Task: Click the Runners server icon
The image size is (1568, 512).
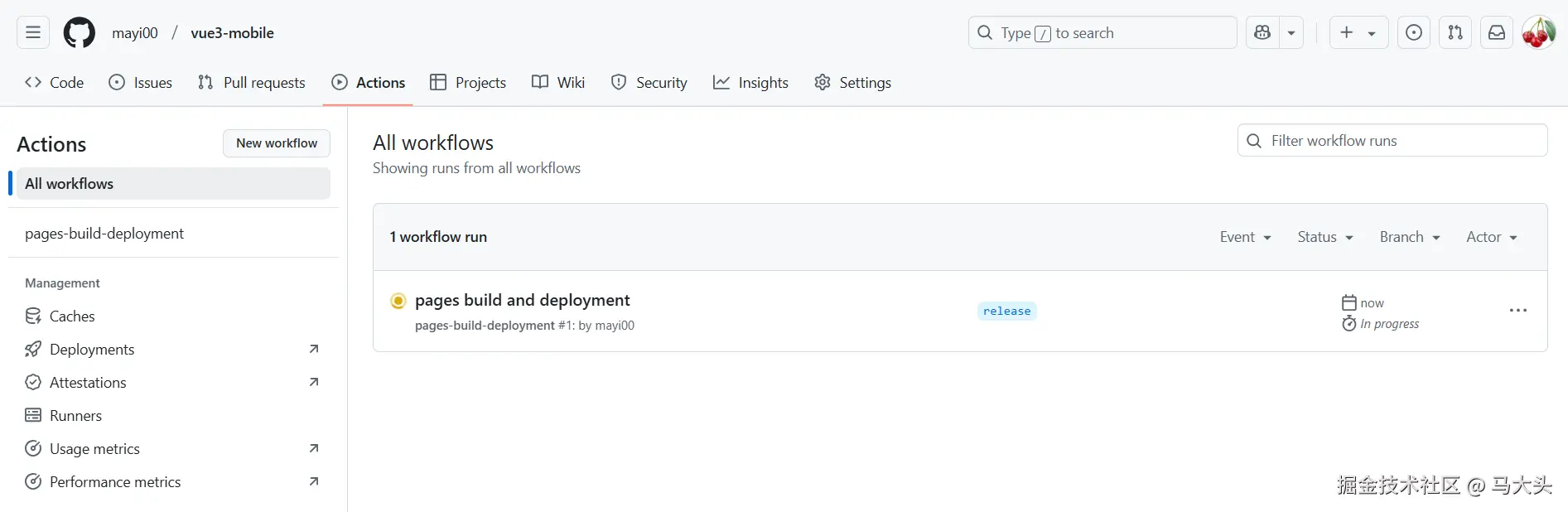Action: coord(33,415)
